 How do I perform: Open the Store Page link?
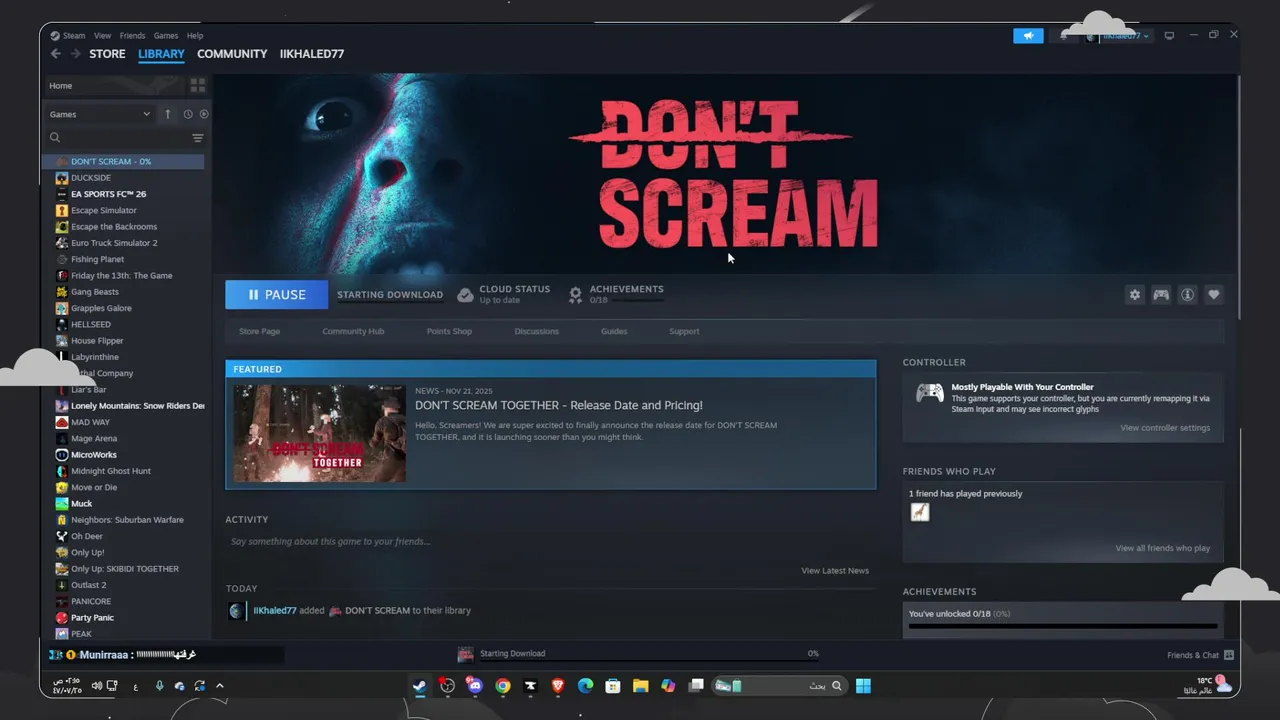pos(259,331)
